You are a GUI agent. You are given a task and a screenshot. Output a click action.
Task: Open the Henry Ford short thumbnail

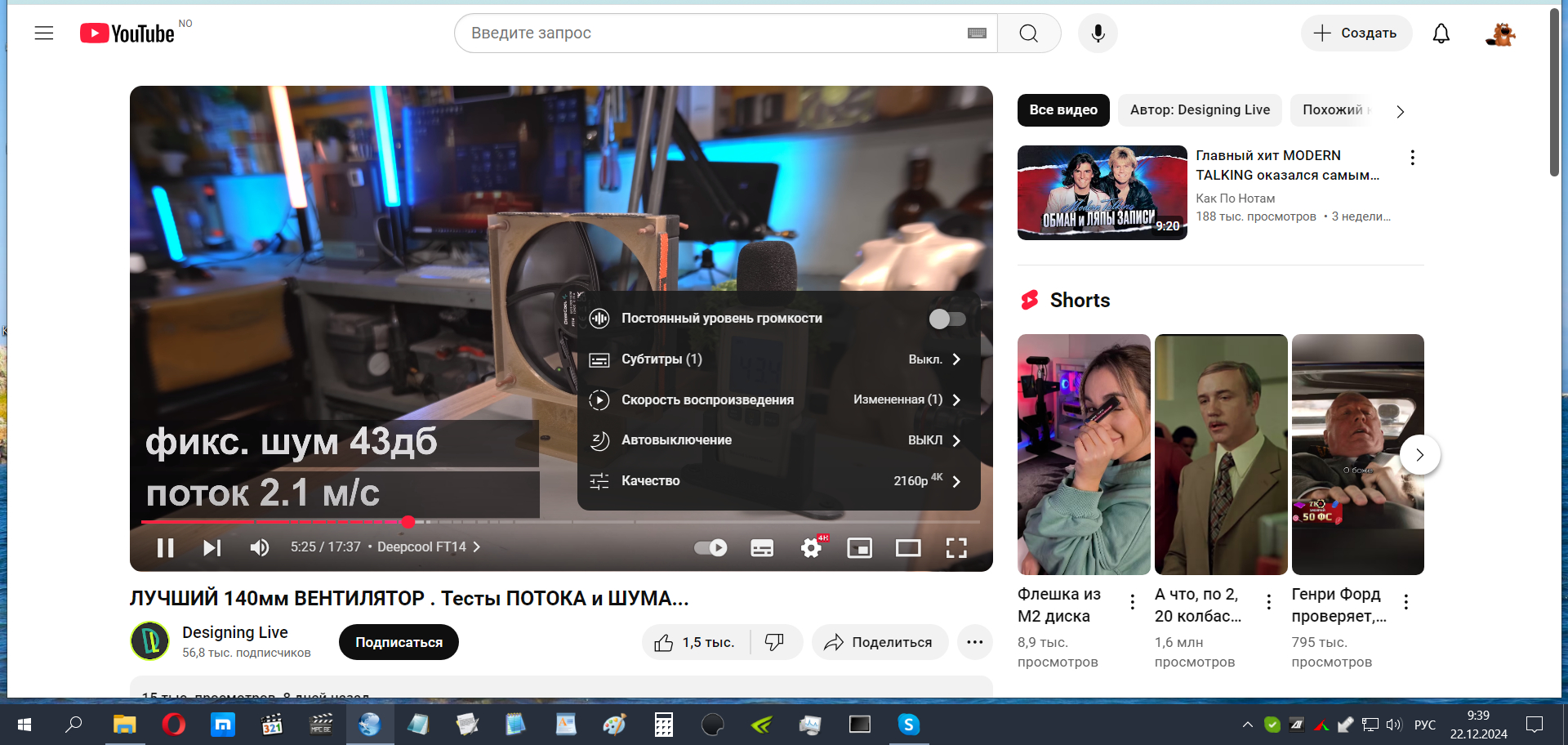coord(1357,454)
